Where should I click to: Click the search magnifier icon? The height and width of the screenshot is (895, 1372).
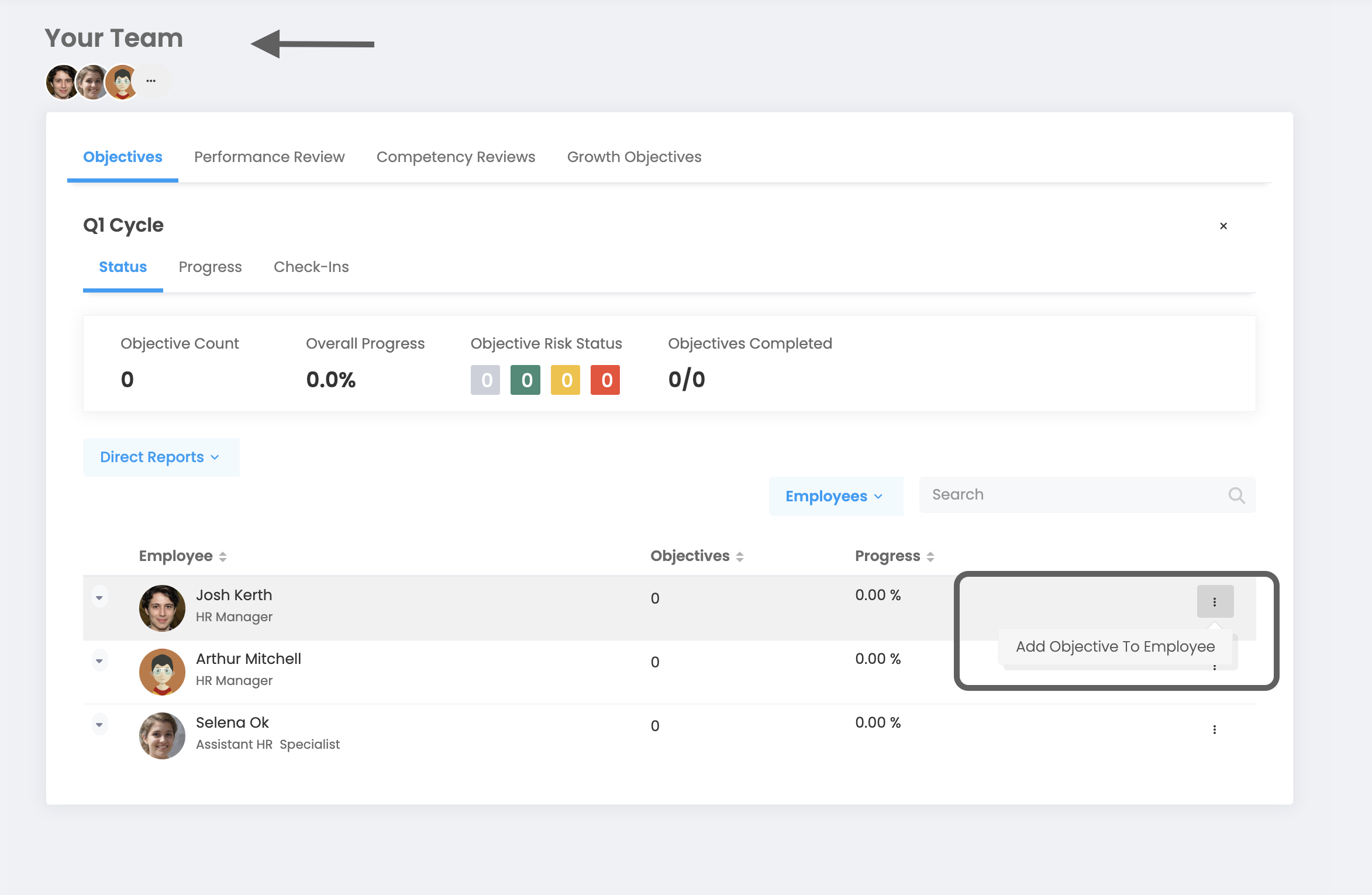[x=1236, y=495]
